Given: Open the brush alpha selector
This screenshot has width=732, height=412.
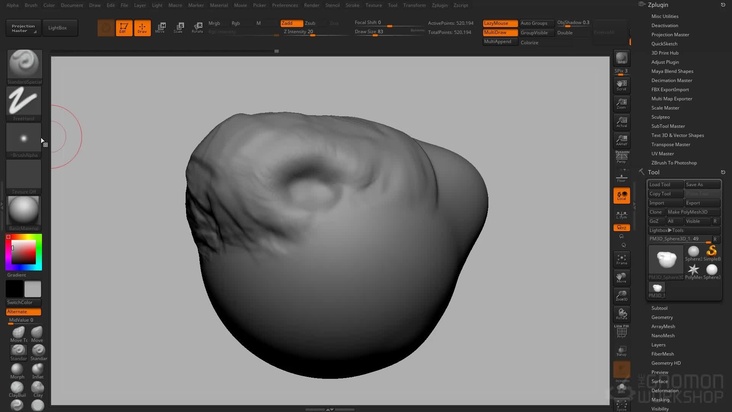Looking at the screenshot, I should [24, 138].
